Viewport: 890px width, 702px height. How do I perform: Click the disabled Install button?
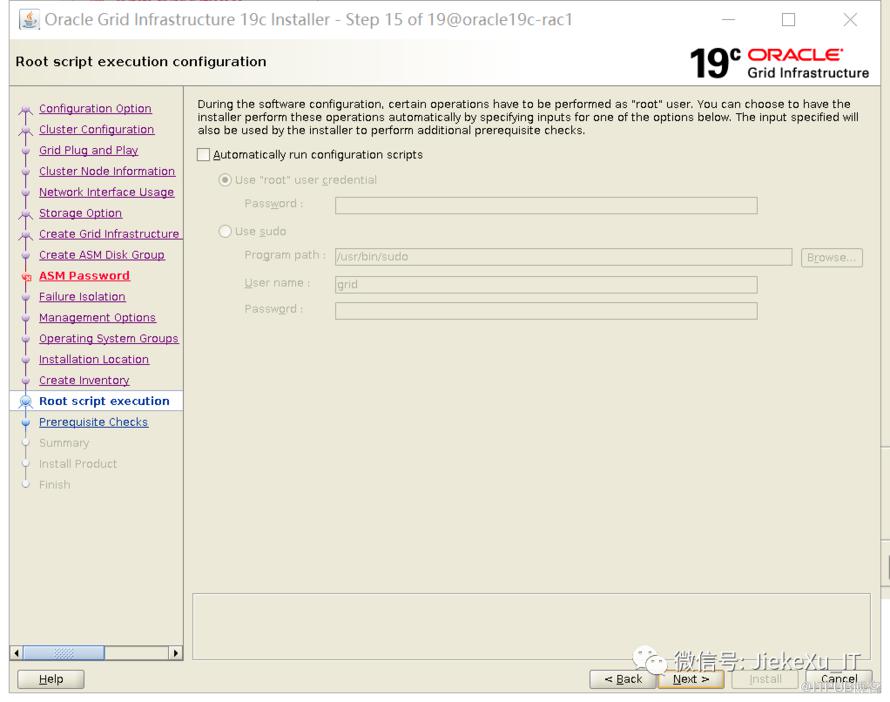pos(765,679)
